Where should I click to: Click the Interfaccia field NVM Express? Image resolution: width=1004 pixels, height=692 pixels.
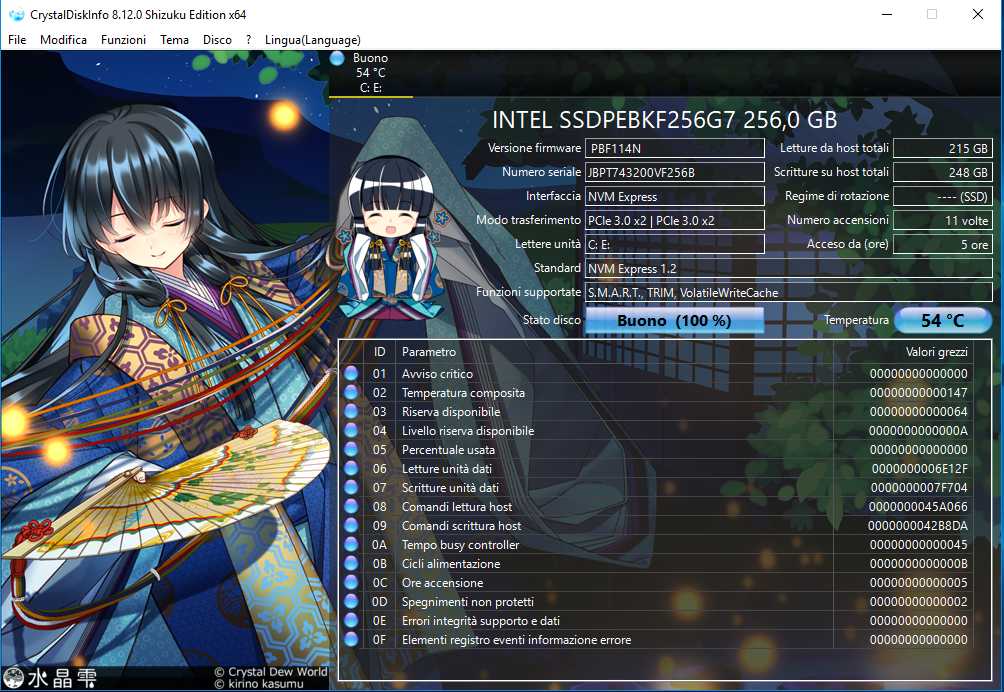[675, 197]
